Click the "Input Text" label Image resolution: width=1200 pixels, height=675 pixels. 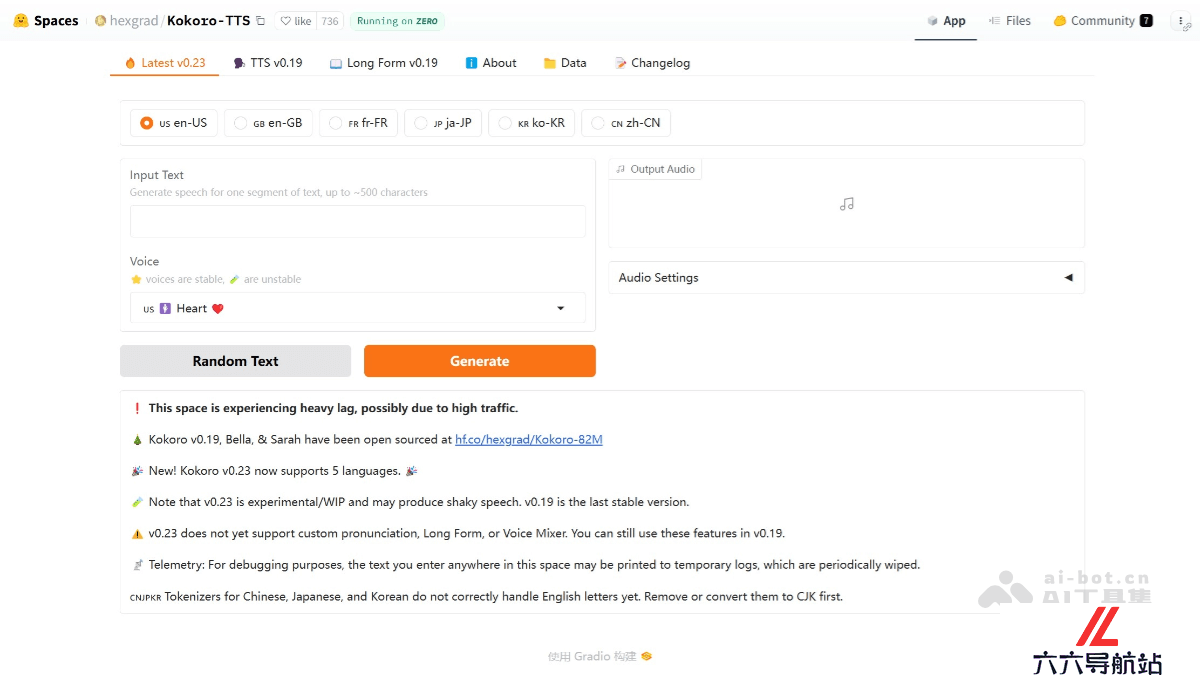tap(157, 175)
